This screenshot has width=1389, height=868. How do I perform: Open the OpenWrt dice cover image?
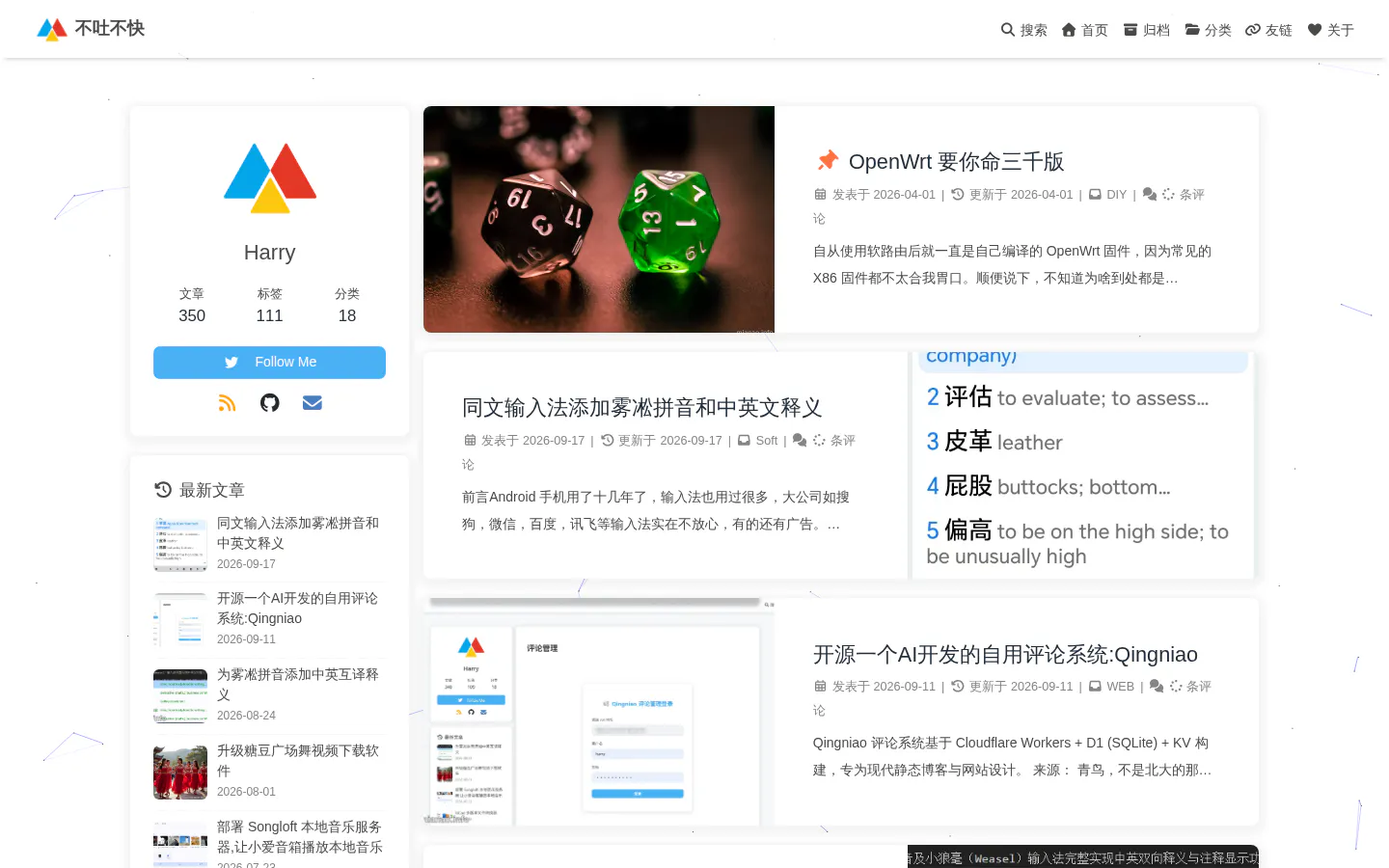tap(599, 220)
